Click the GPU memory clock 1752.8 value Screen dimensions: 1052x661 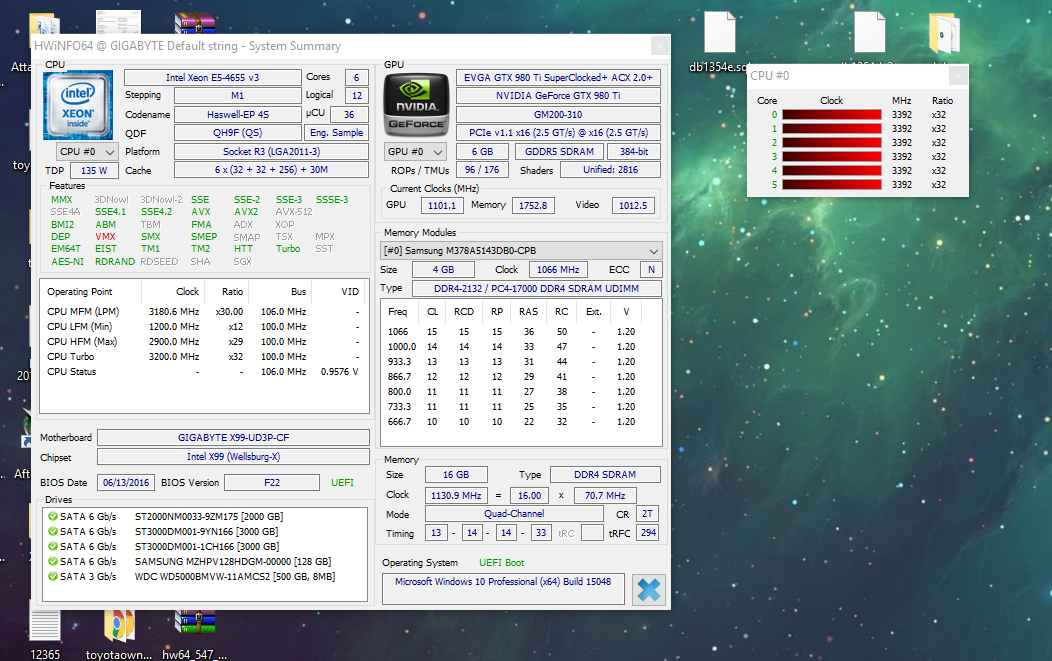(x=533, y=205)
